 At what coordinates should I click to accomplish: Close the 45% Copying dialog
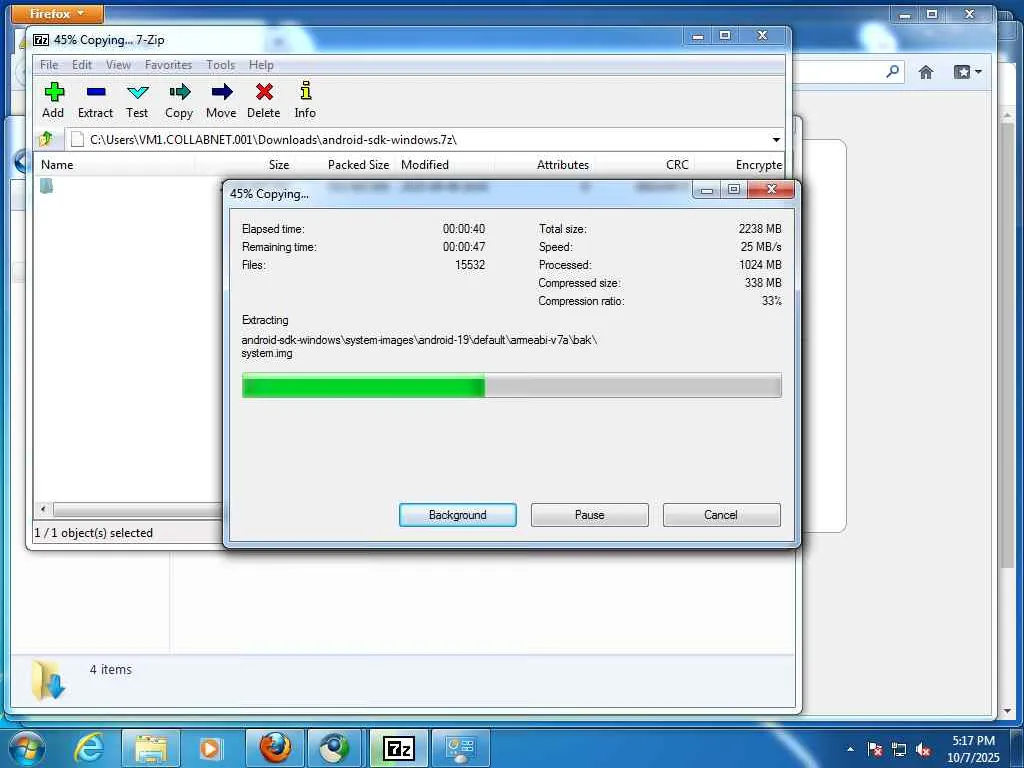771,189
